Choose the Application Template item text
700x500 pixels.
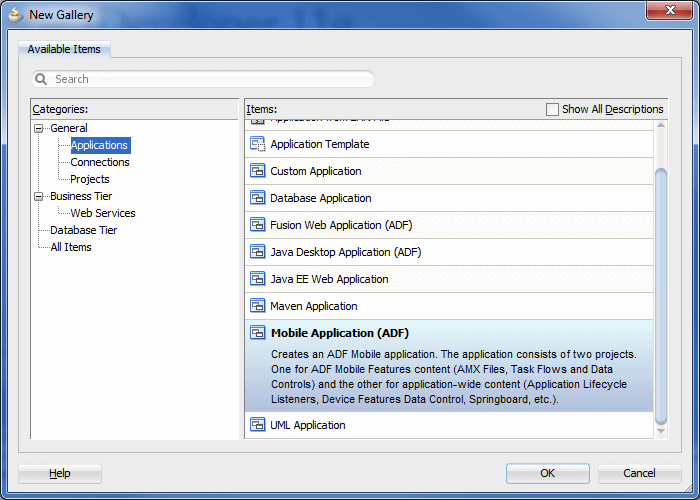click(320, 144)
